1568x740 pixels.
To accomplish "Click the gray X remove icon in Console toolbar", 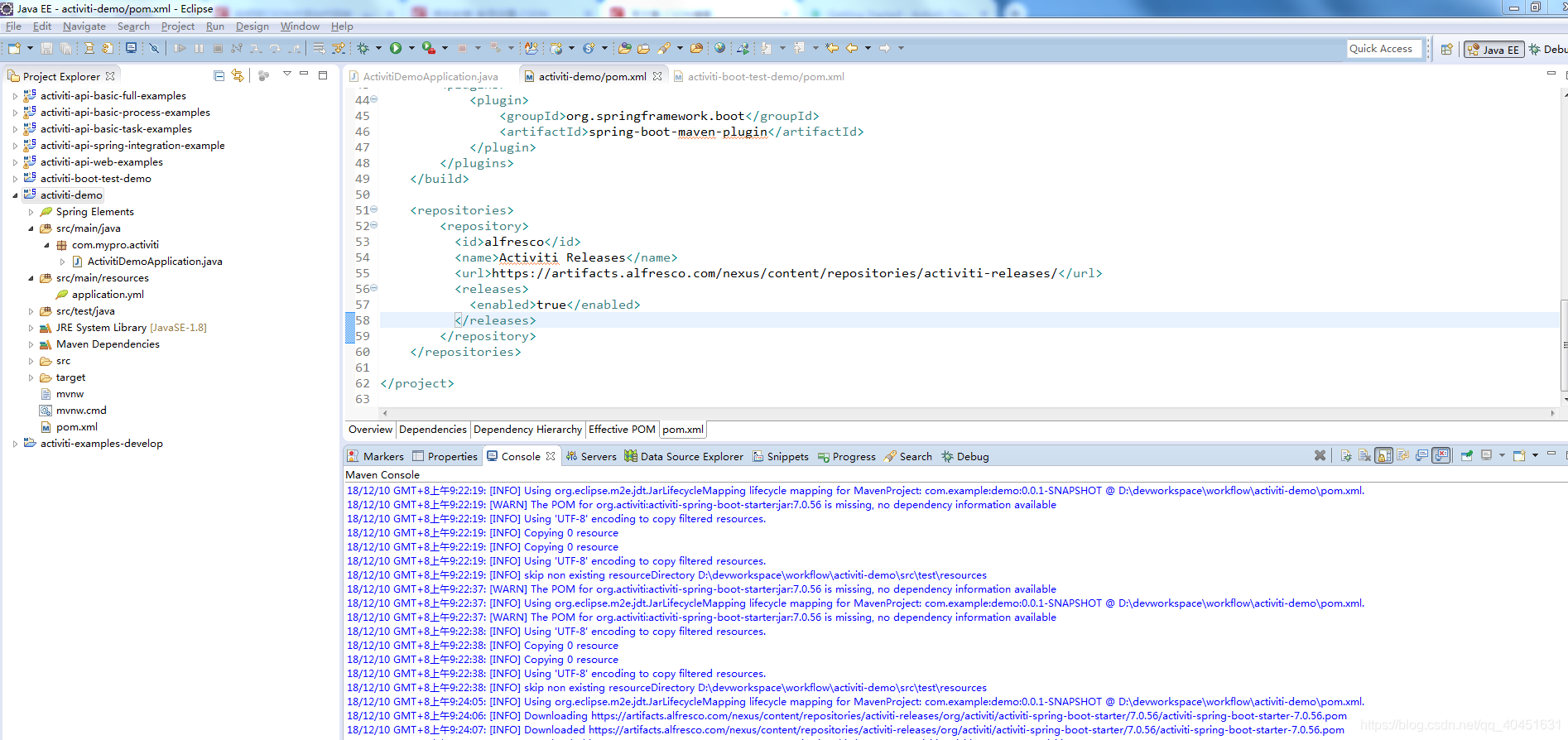I will [1320, 455].
